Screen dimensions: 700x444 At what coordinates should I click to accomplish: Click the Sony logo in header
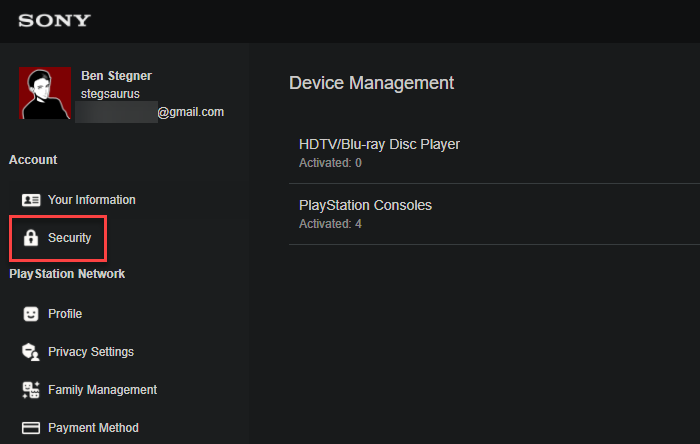pyautogui.click(x=54, y=21)
